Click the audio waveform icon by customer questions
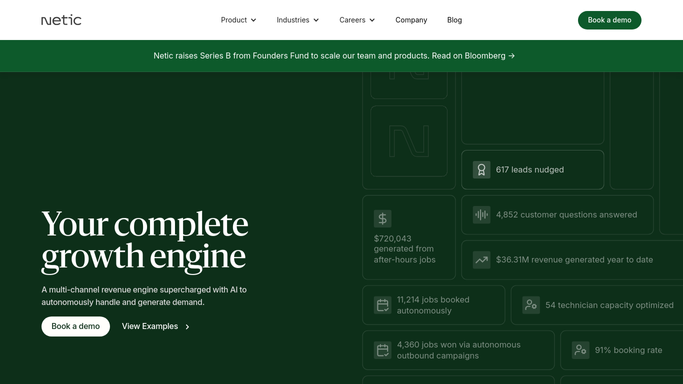Viewport: 683px width, 384px height. pyautogui.click(x=481, y=215)
